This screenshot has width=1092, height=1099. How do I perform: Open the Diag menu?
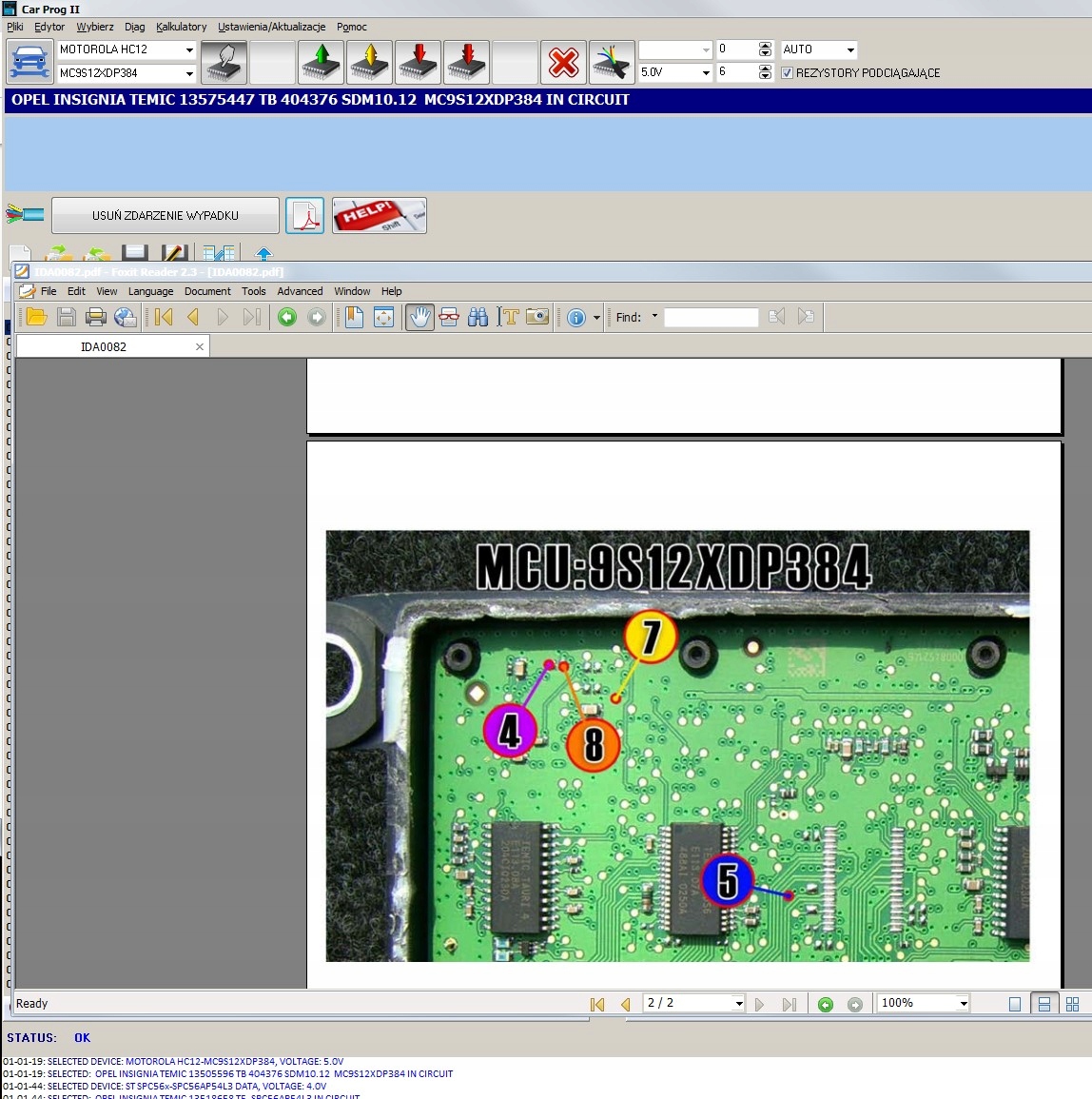(134, 27)
